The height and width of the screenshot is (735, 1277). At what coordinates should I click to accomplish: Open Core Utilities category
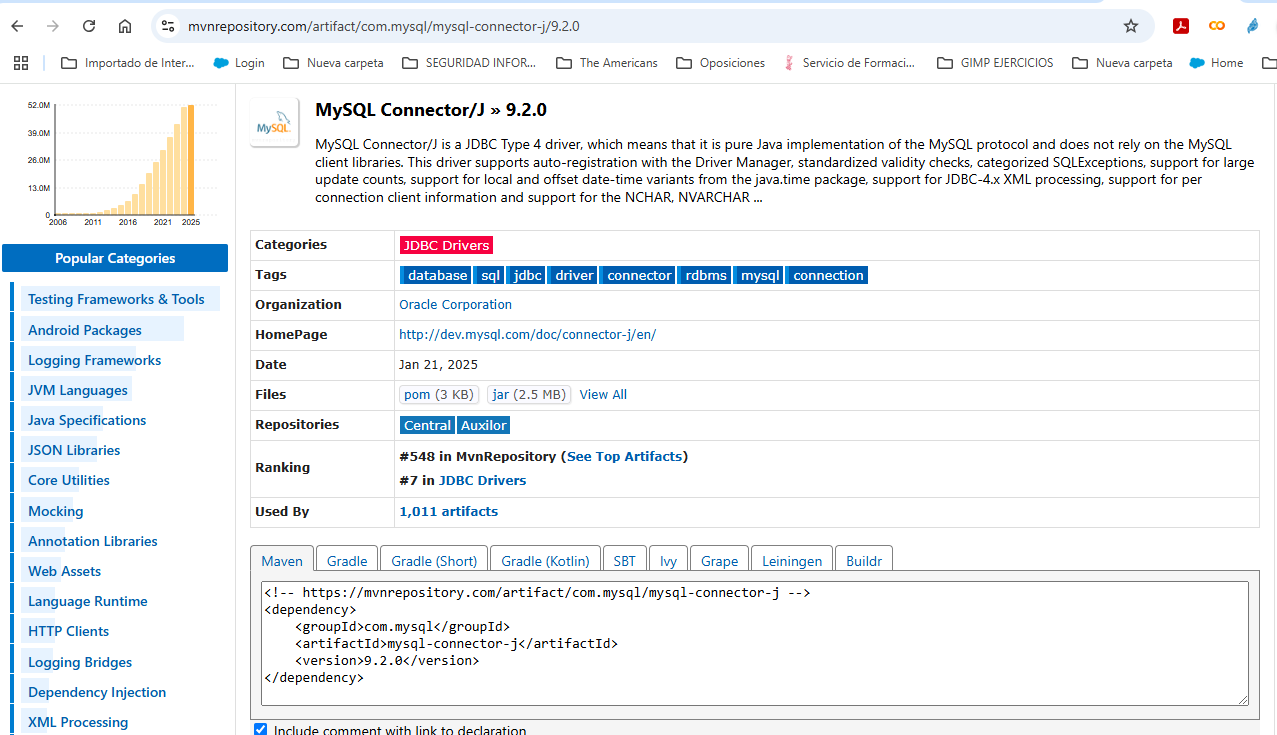[x=69, y=480]
